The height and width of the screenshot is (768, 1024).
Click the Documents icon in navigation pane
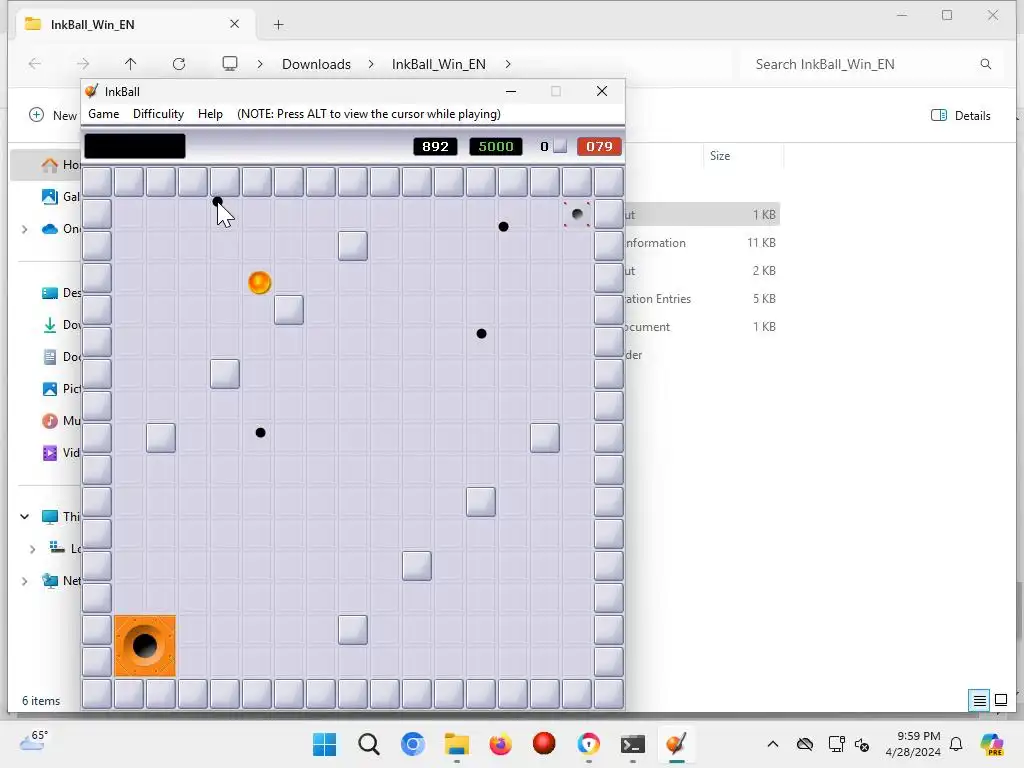(50, 357)
